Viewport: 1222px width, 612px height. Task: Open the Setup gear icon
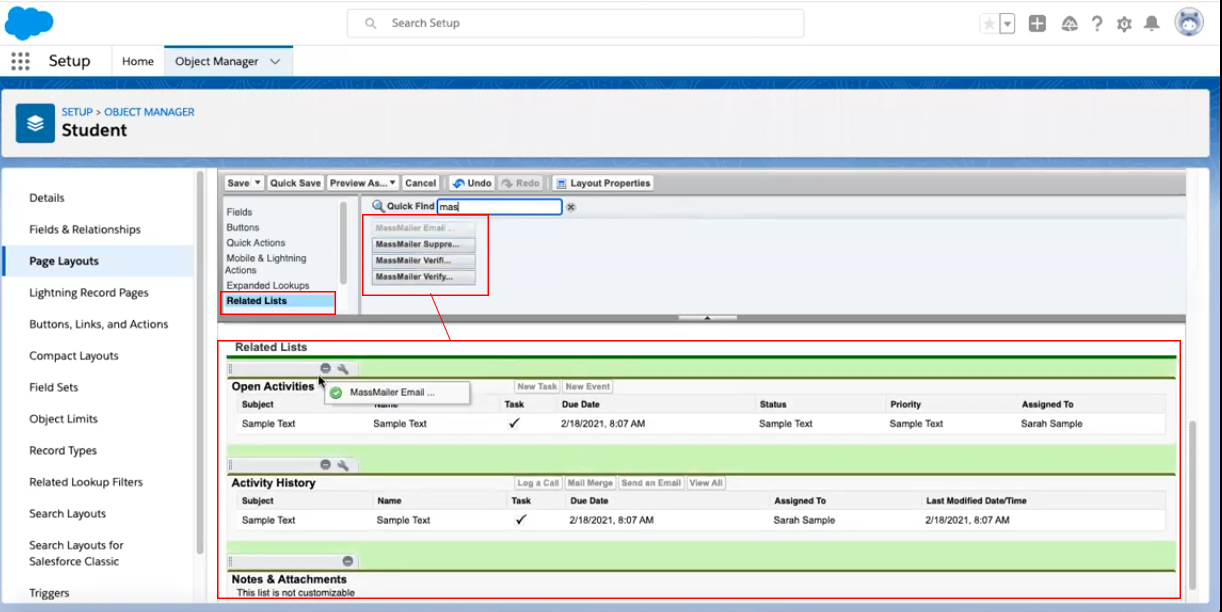1124,23
